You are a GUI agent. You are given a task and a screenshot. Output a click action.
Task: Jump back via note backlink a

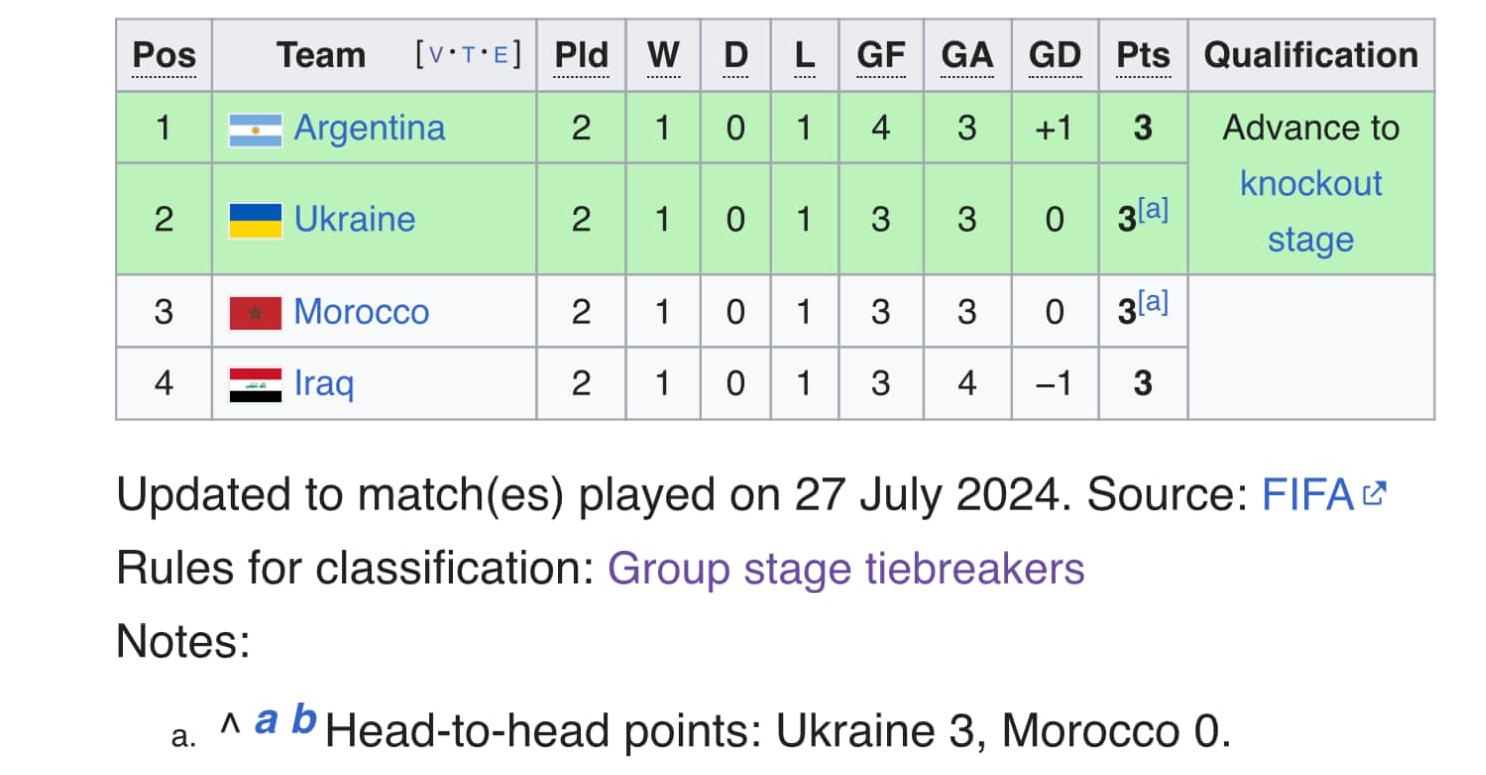(x=266, y=720)
